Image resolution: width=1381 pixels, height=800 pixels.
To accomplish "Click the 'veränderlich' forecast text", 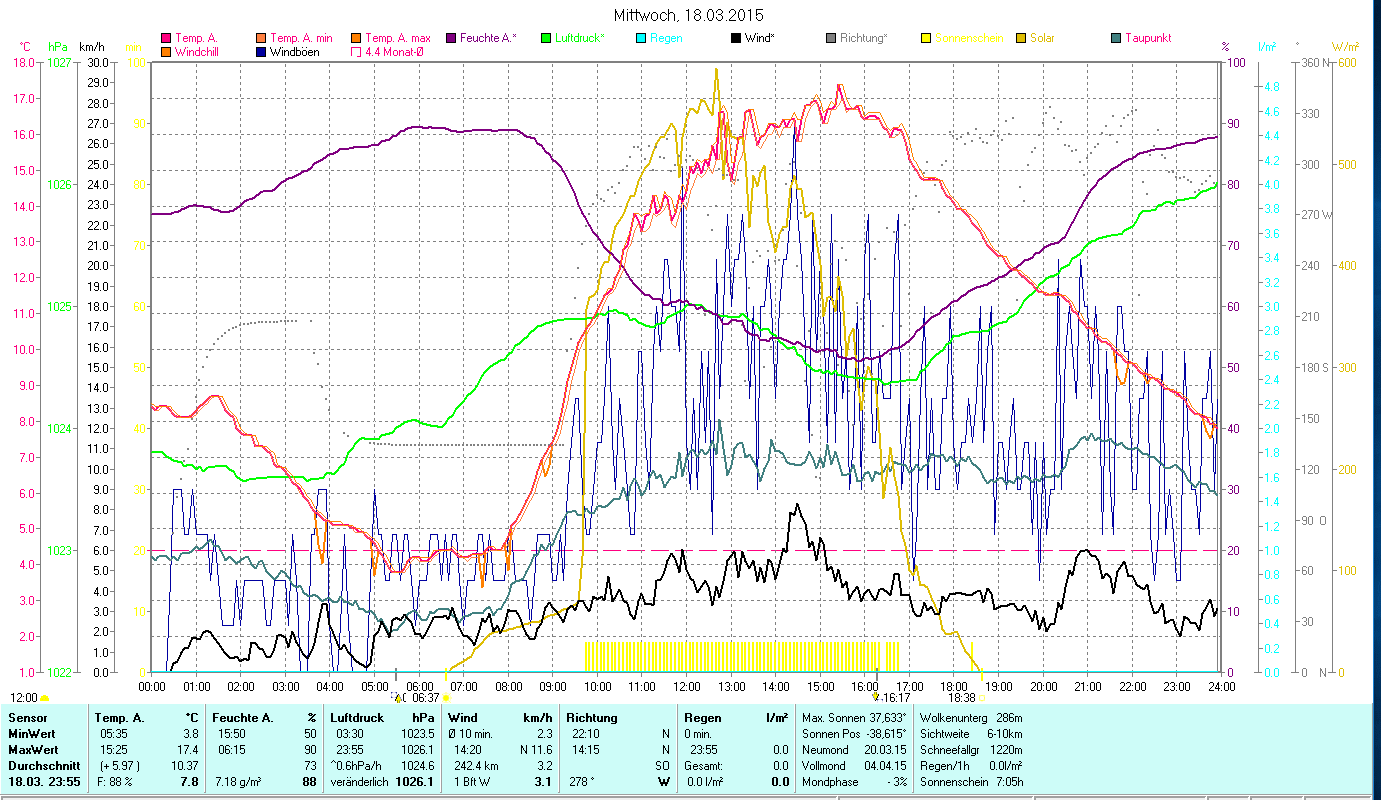I will click(x=360, y=782).
